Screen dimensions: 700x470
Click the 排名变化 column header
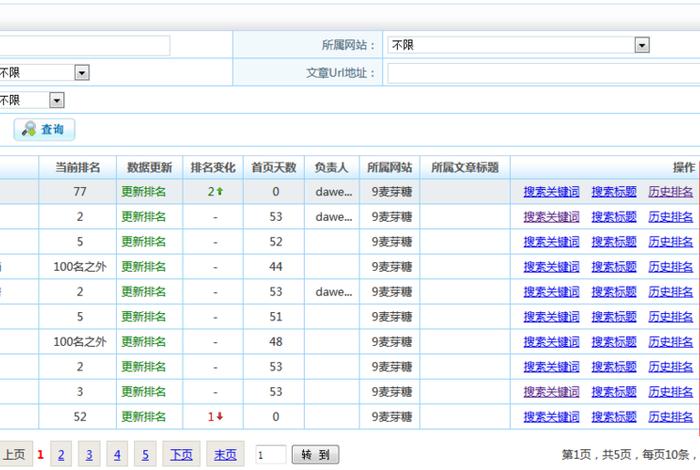[213, 167]
